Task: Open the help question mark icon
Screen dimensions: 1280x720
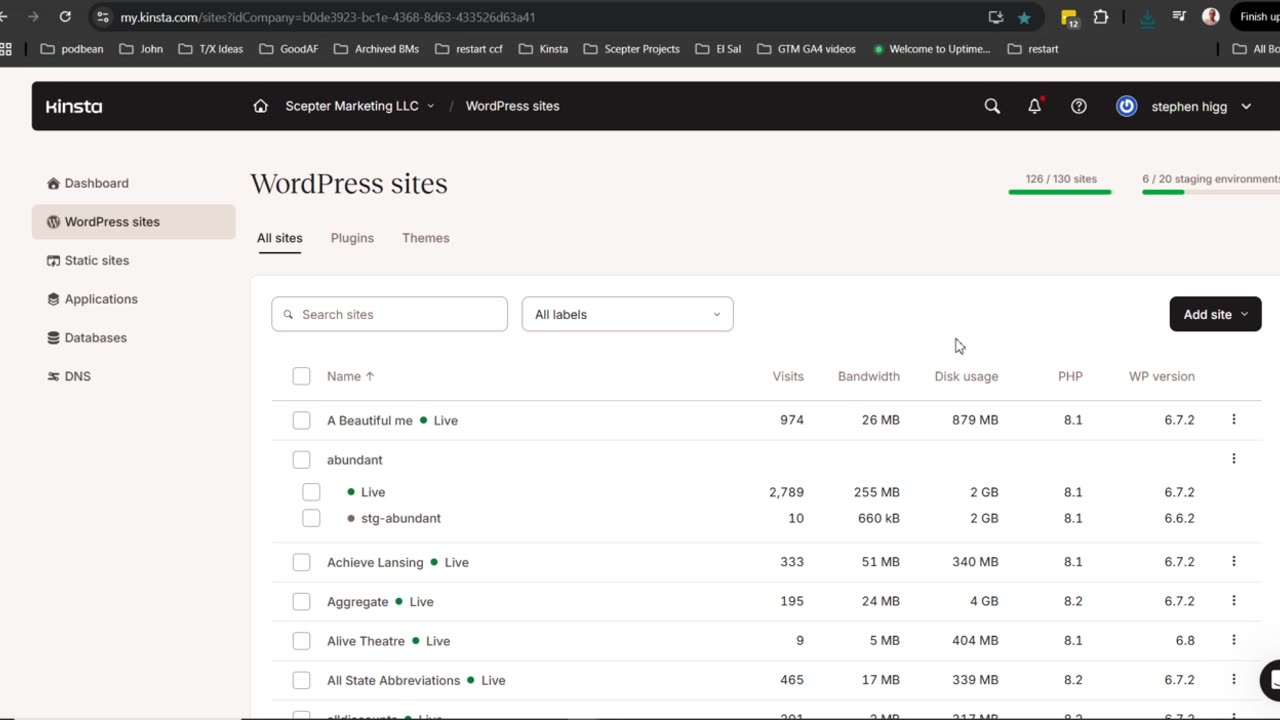Action: click(x=1079, y=106)
